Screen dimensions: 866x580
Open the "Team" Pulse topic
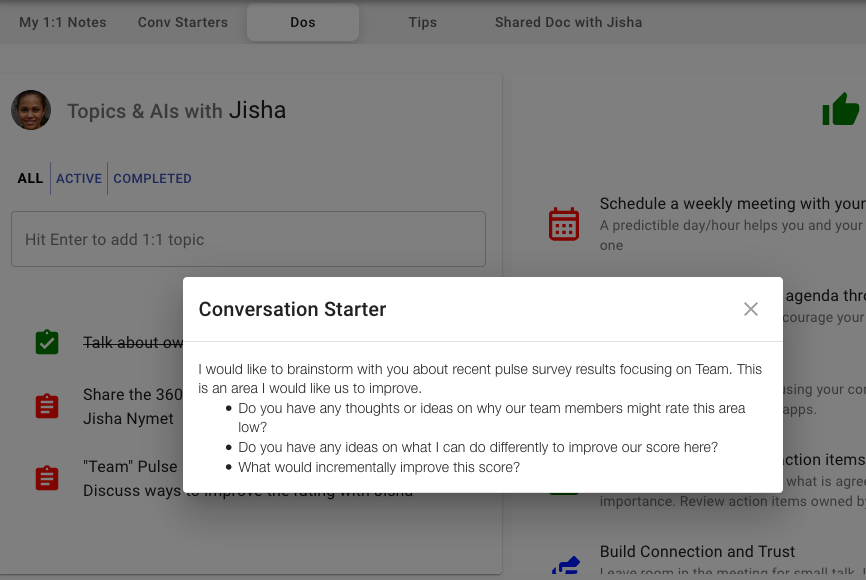click(133, 478)
